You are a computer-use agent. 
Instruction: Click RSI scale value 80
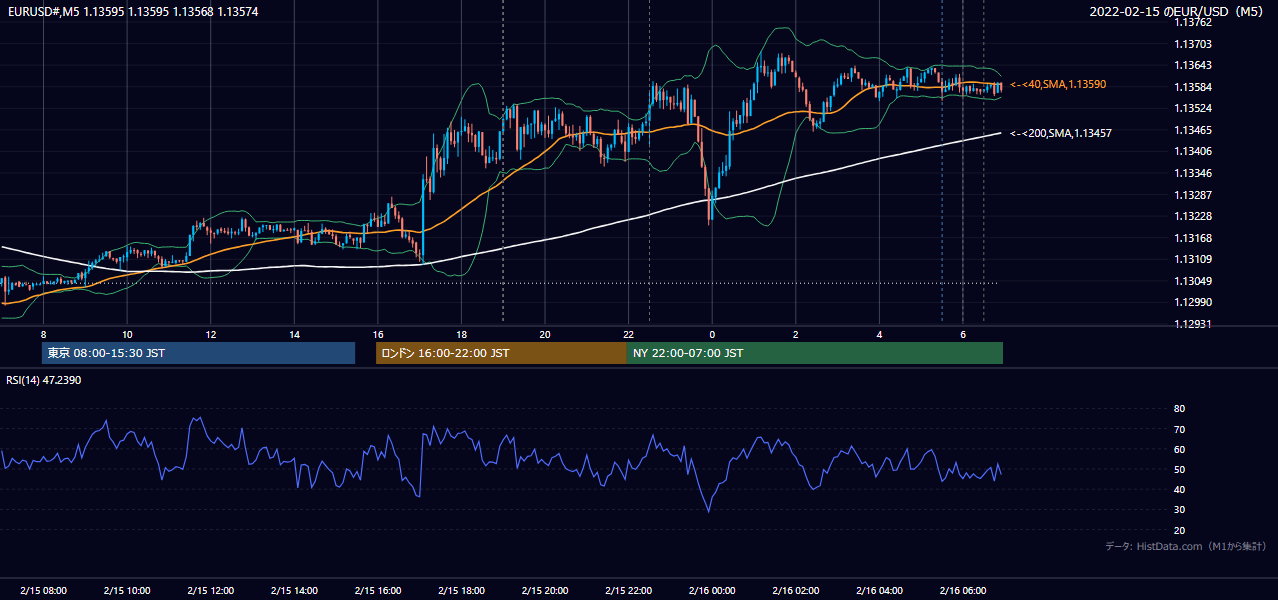1179,409
